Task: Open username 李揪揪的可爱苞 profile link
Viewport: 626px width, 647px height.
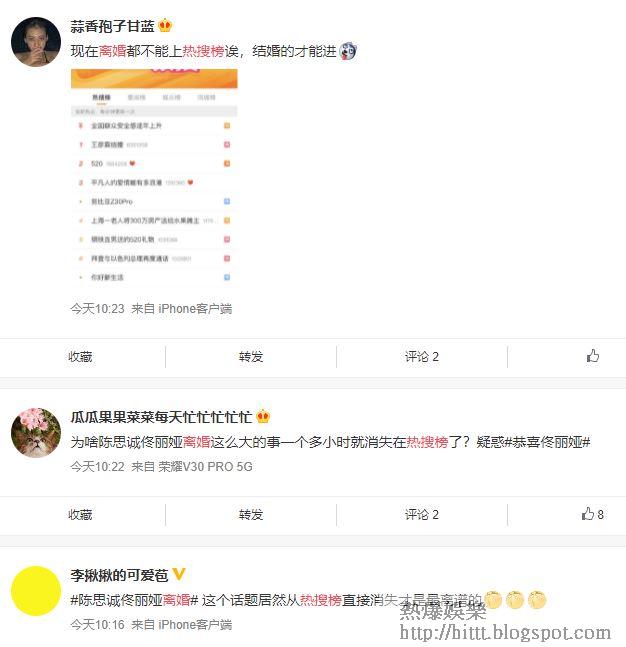Action: coord(119,575)
